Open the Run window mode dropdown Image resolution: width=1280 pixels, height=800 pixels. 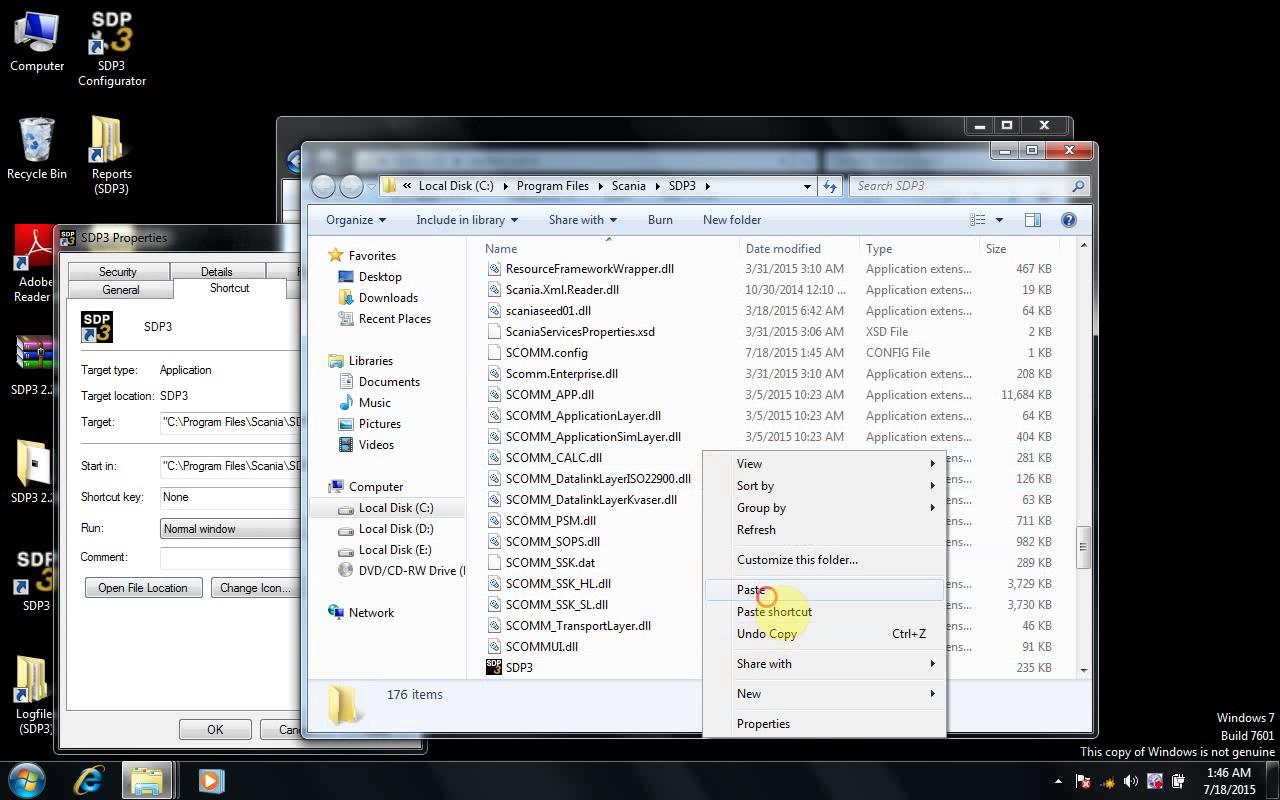point(231,529)
